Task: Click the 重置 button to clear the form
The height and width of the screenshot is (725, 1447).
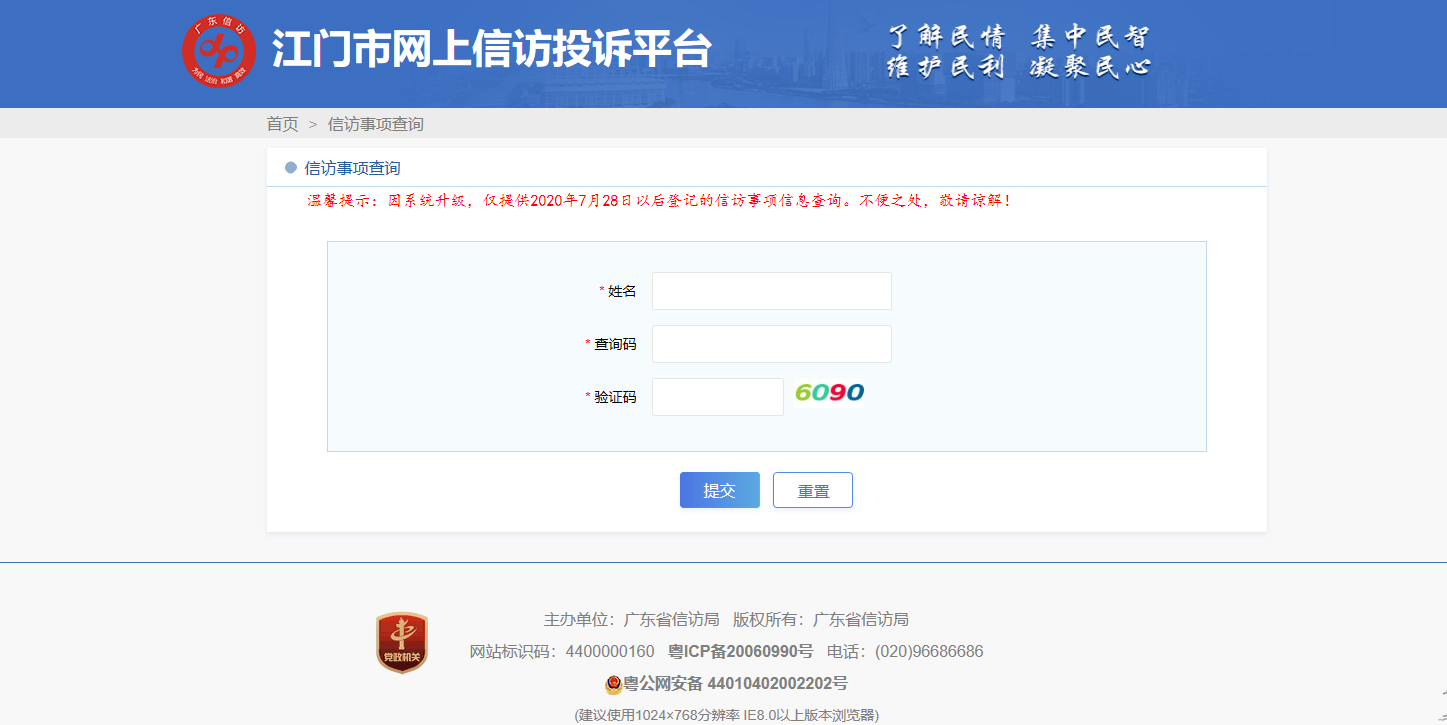Action: (x=812, y=491)
